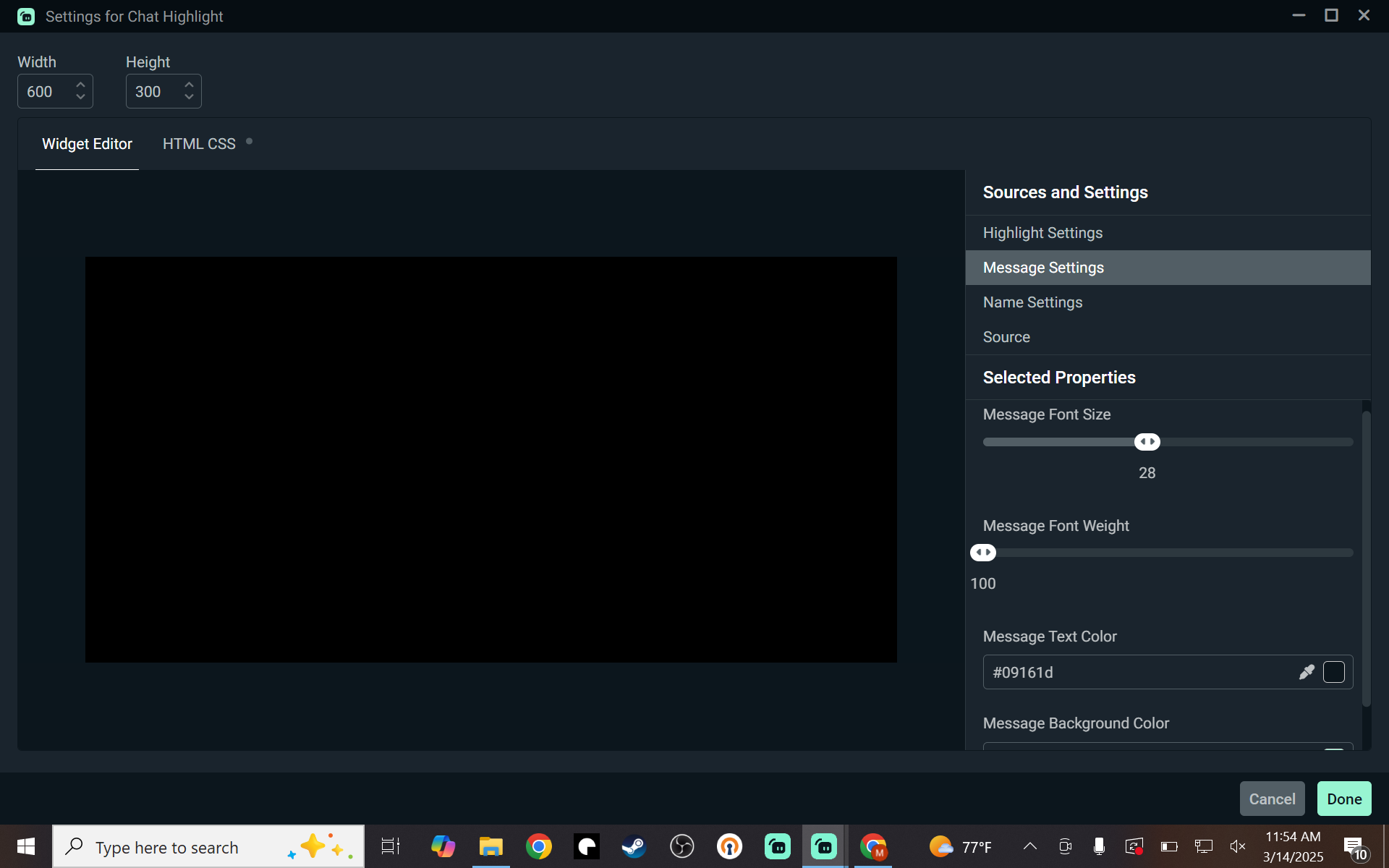
Task: Switch to the HTML CSS tab
Action: tap(199, 143)
